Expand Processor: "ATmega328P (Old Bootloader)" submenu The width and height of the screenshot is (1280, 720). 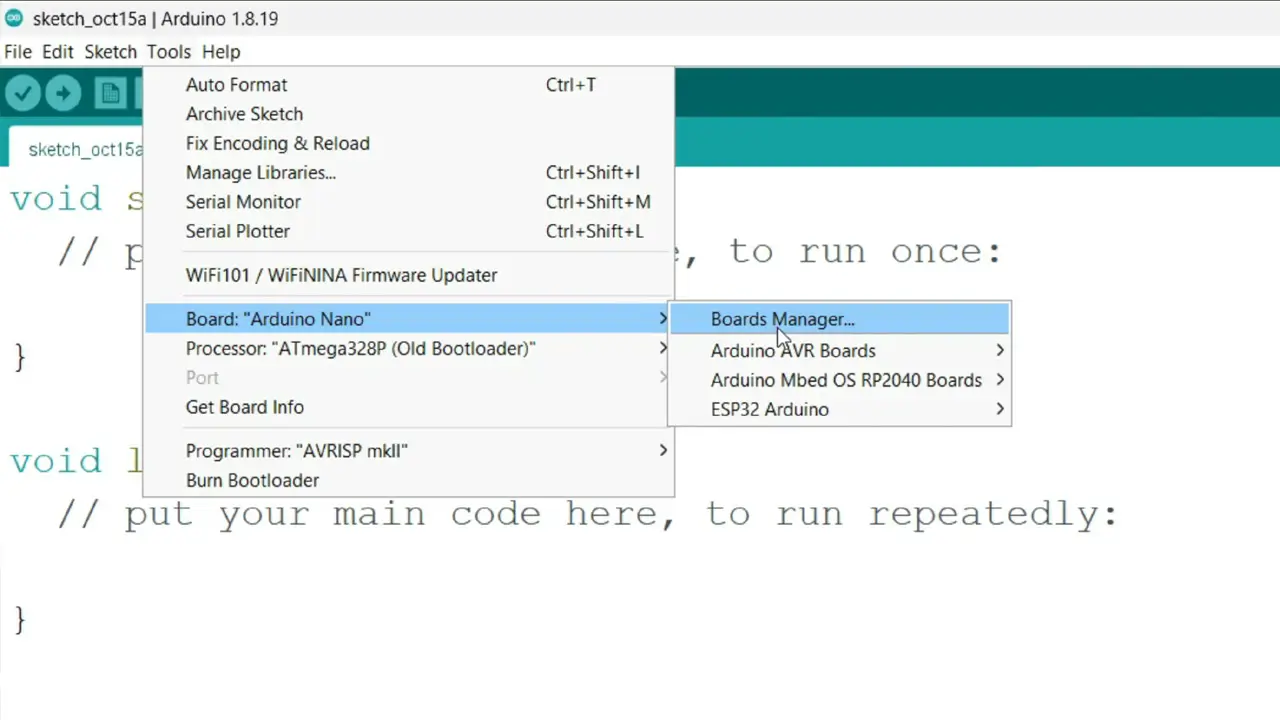click(x=408, y=348)
